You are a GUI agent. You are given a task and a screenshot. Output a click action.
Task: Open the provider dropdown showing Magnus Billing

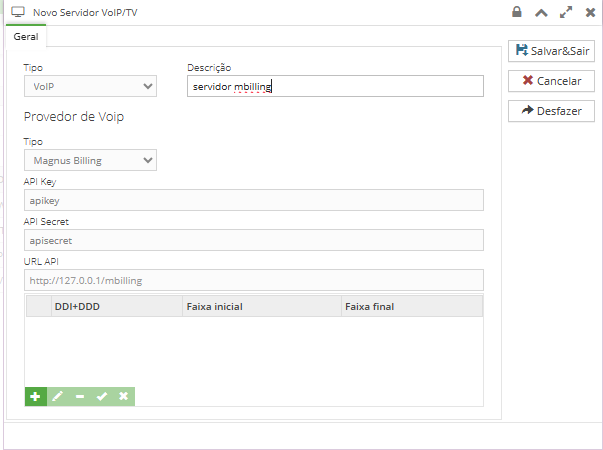pyautogui.click(x=90, y=160)
